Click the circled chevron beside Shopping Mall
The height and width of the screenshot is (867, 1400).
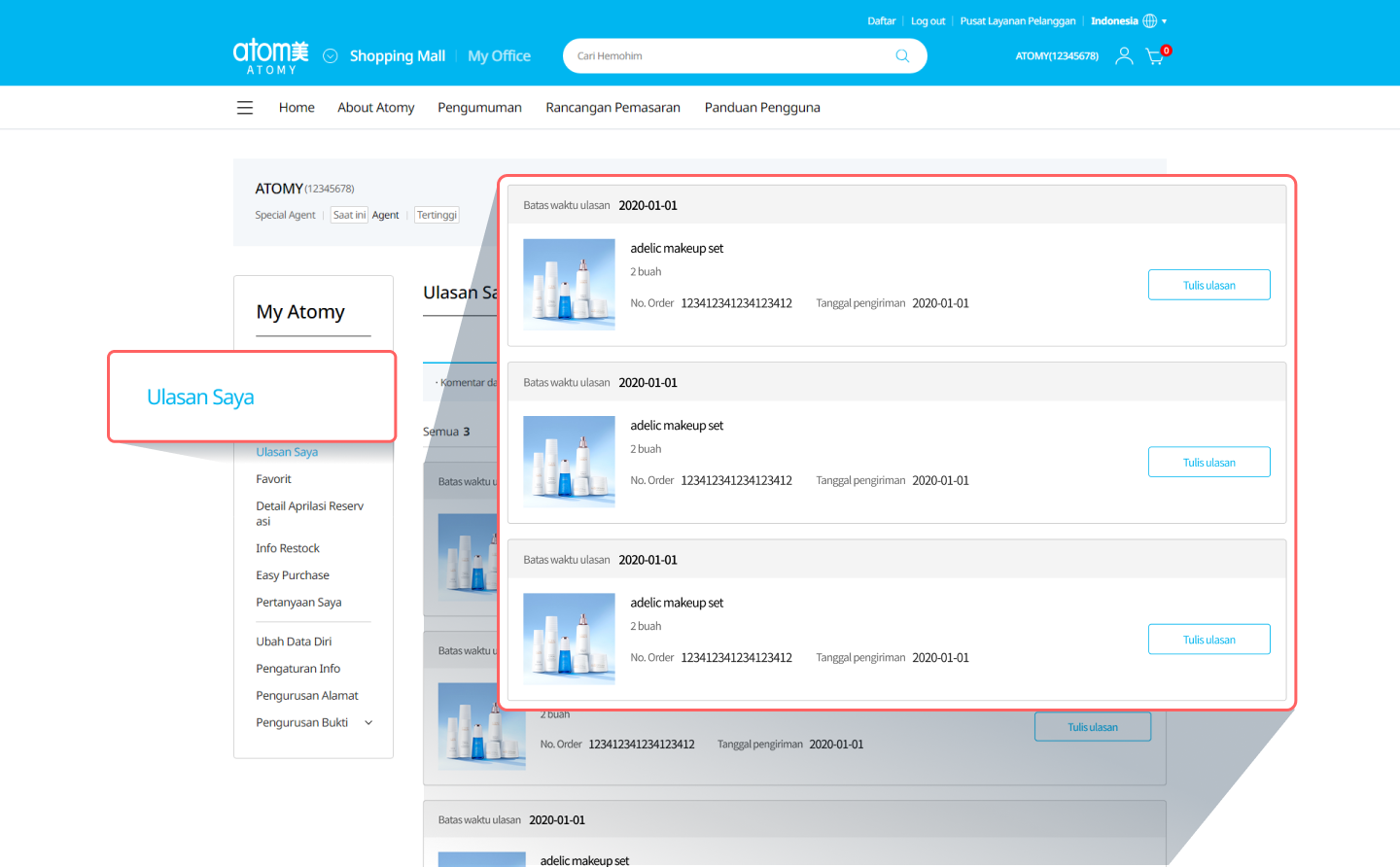(x=331, y=56)
